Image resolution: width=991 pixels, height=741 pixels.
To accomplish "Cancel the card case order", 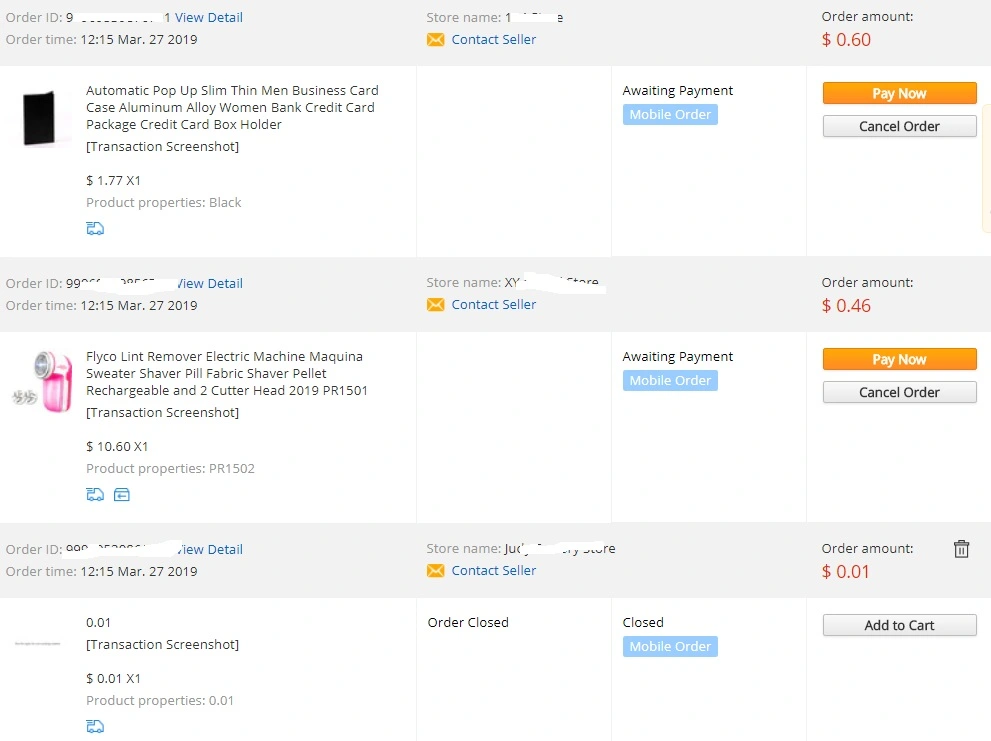I will (x=899, y=126).
